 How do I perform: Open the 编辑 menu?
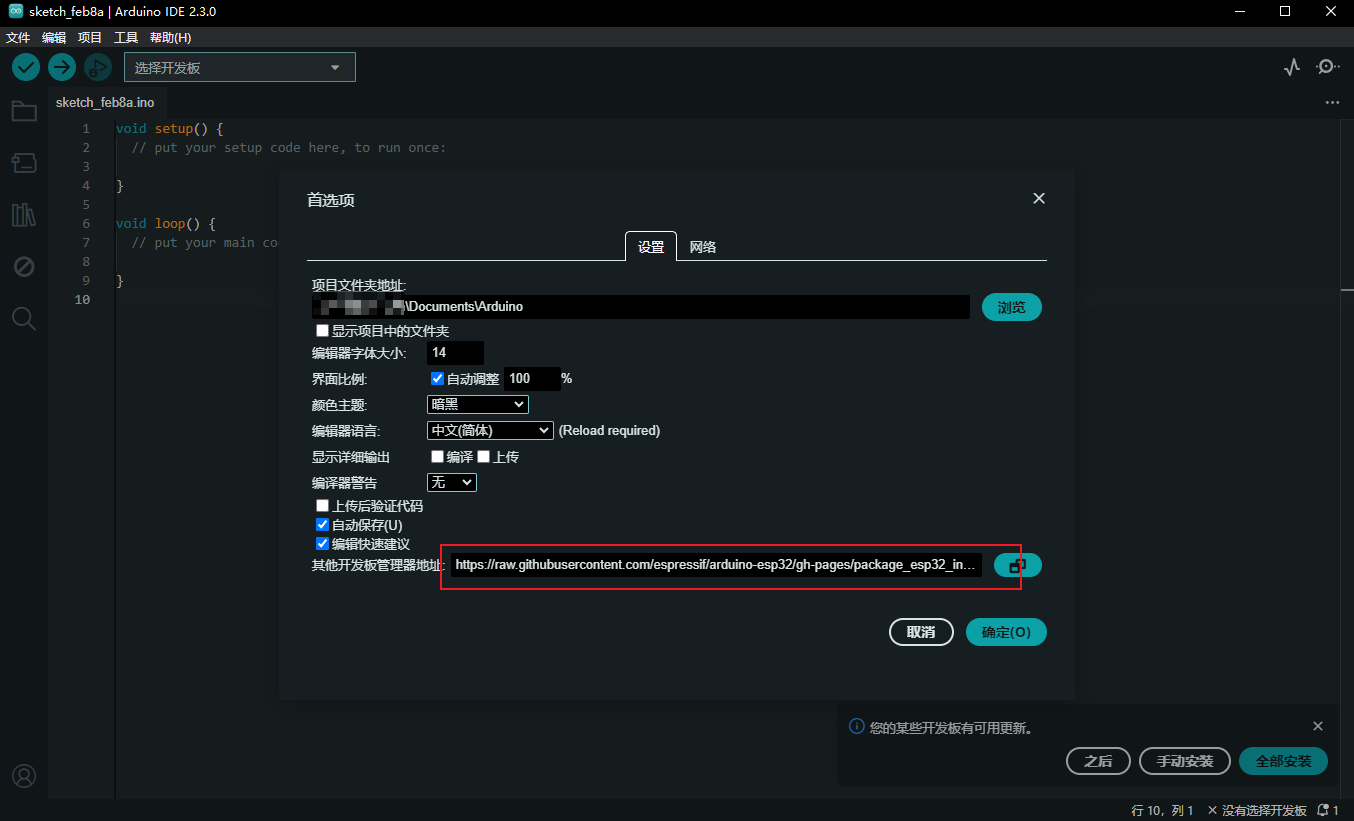54,37
